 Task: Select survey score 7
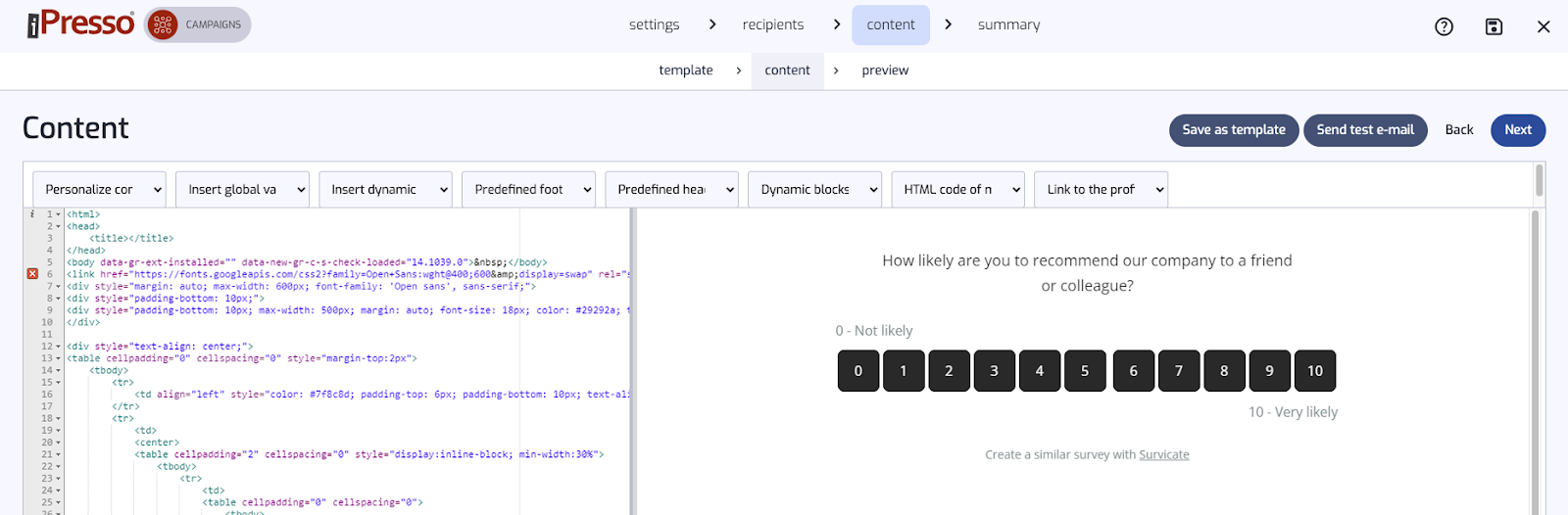[x=1179, y=371]
